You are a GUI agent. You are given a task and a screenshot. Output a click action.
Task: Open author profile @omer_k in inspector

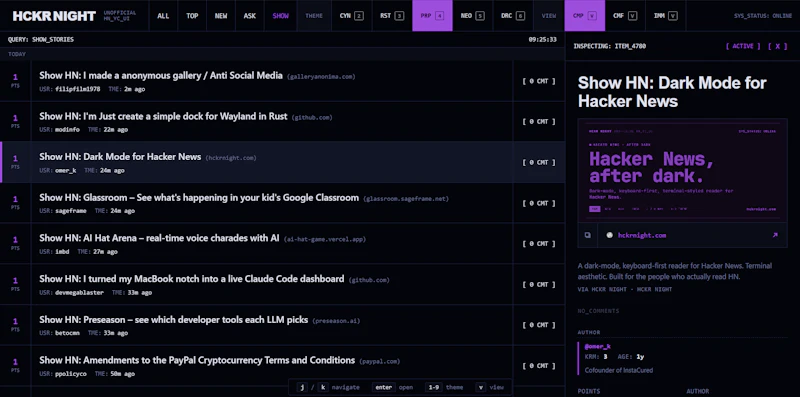597,346
